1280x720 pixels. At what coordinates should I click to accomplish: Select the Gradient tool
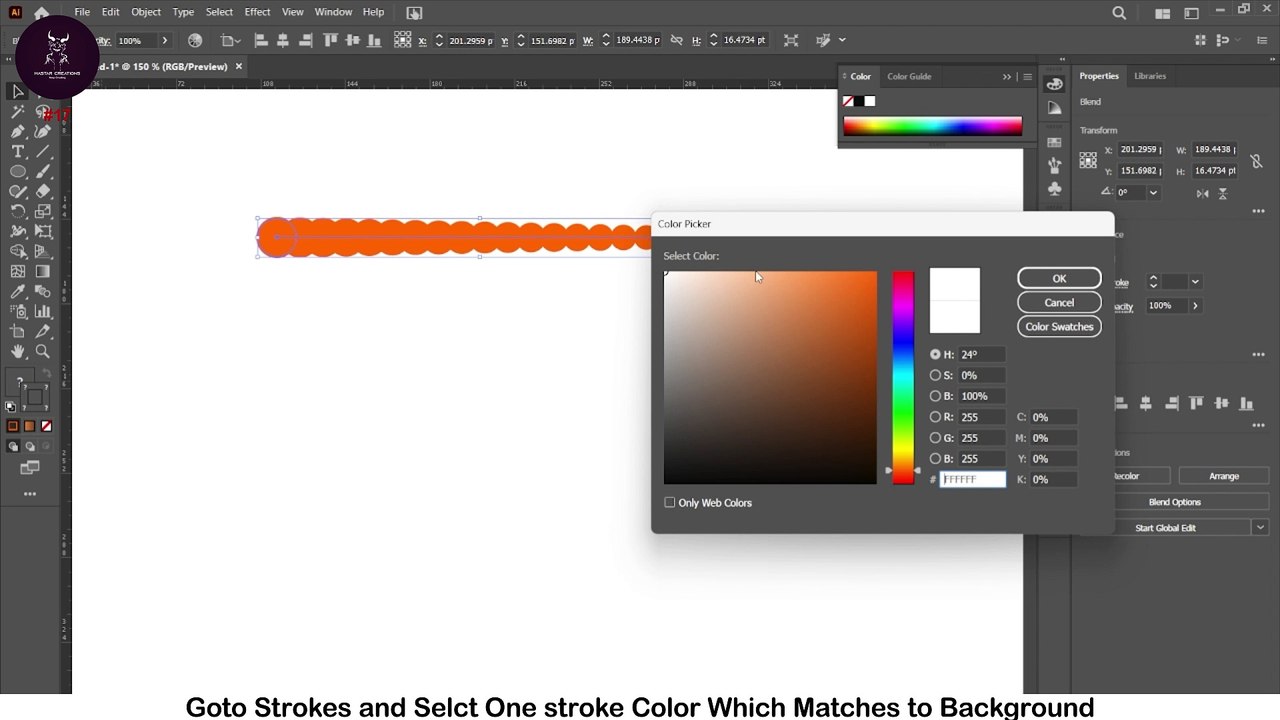(43, 271)
